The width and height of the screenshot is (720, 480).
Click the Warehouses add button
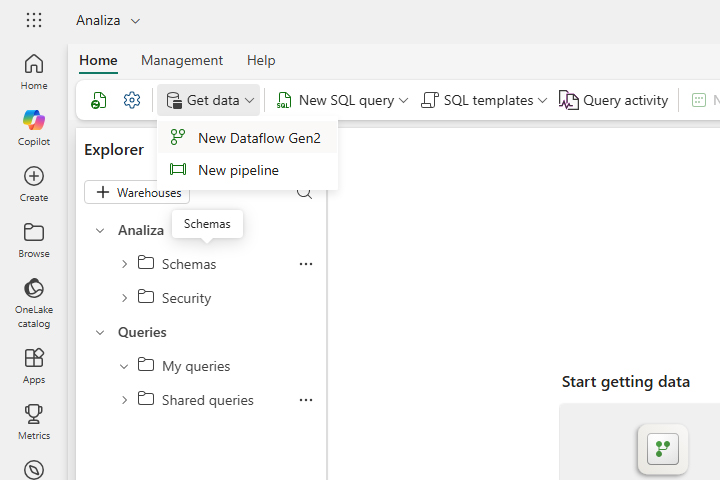click(137, 192)
